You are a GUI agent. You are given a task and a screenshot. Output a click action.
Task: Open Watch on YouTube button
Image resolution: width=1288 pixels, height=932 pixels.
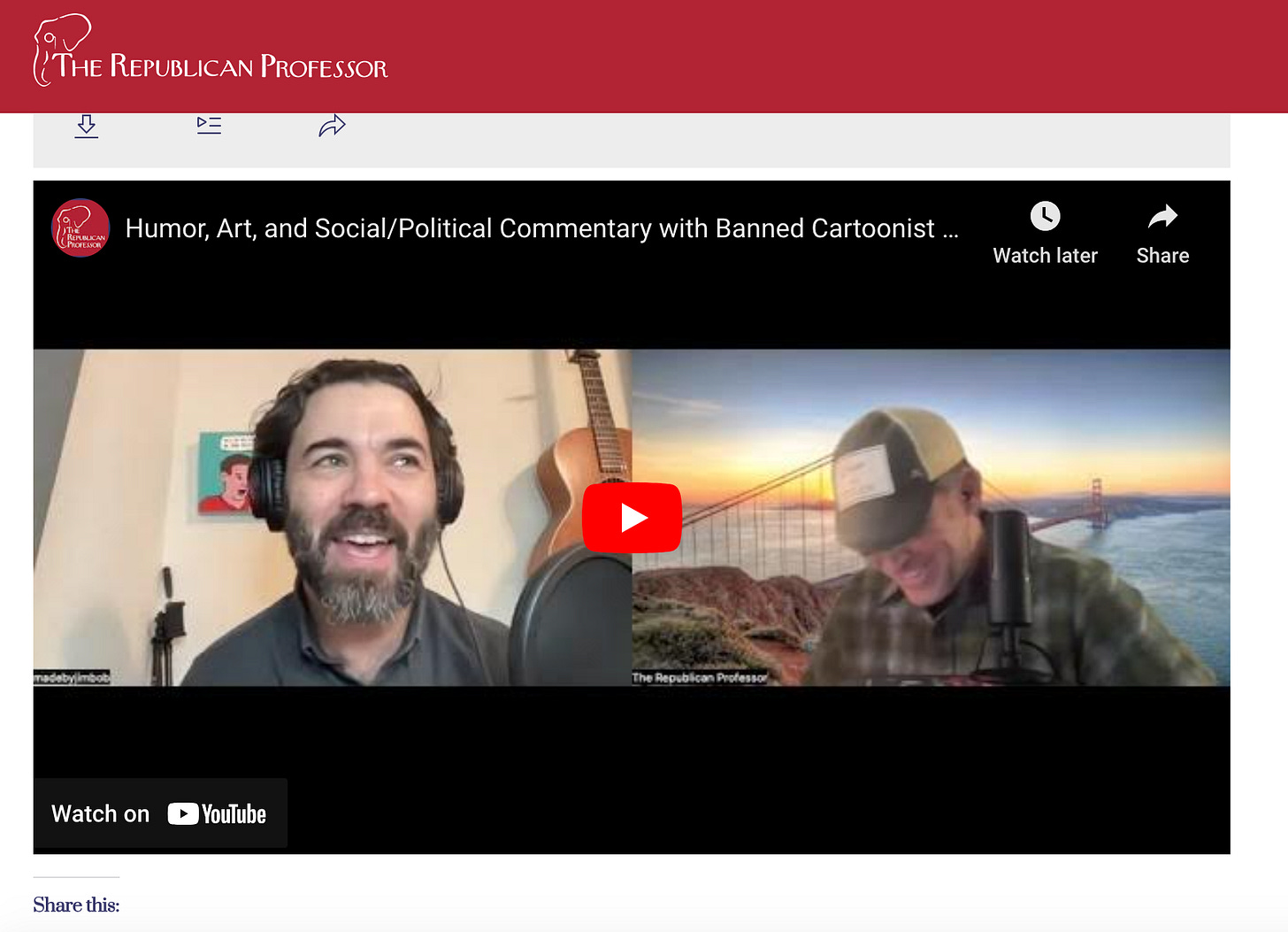pyautogui.click(x=160, y=813)
